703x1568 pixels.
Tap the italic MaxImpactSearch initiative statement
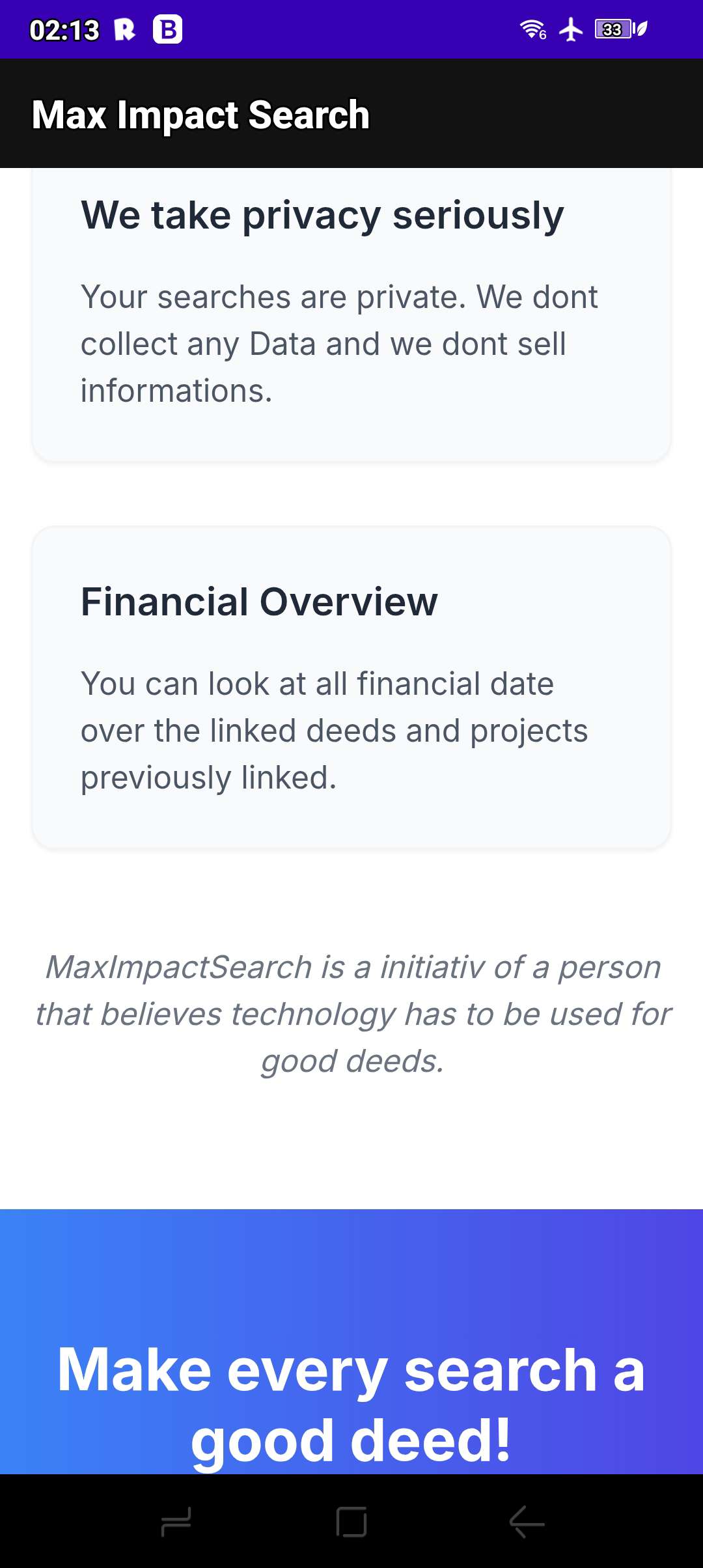352,1014
